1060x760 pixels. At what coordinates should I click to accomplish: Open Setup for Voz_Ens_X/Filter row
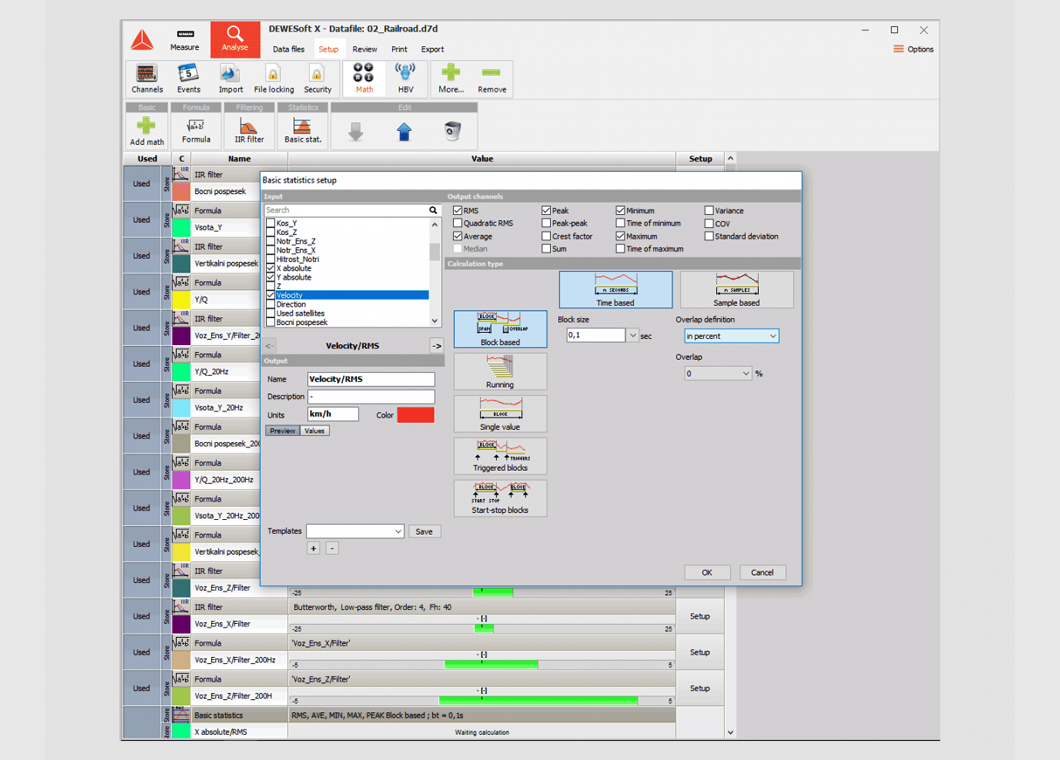(x=700, y=616)
